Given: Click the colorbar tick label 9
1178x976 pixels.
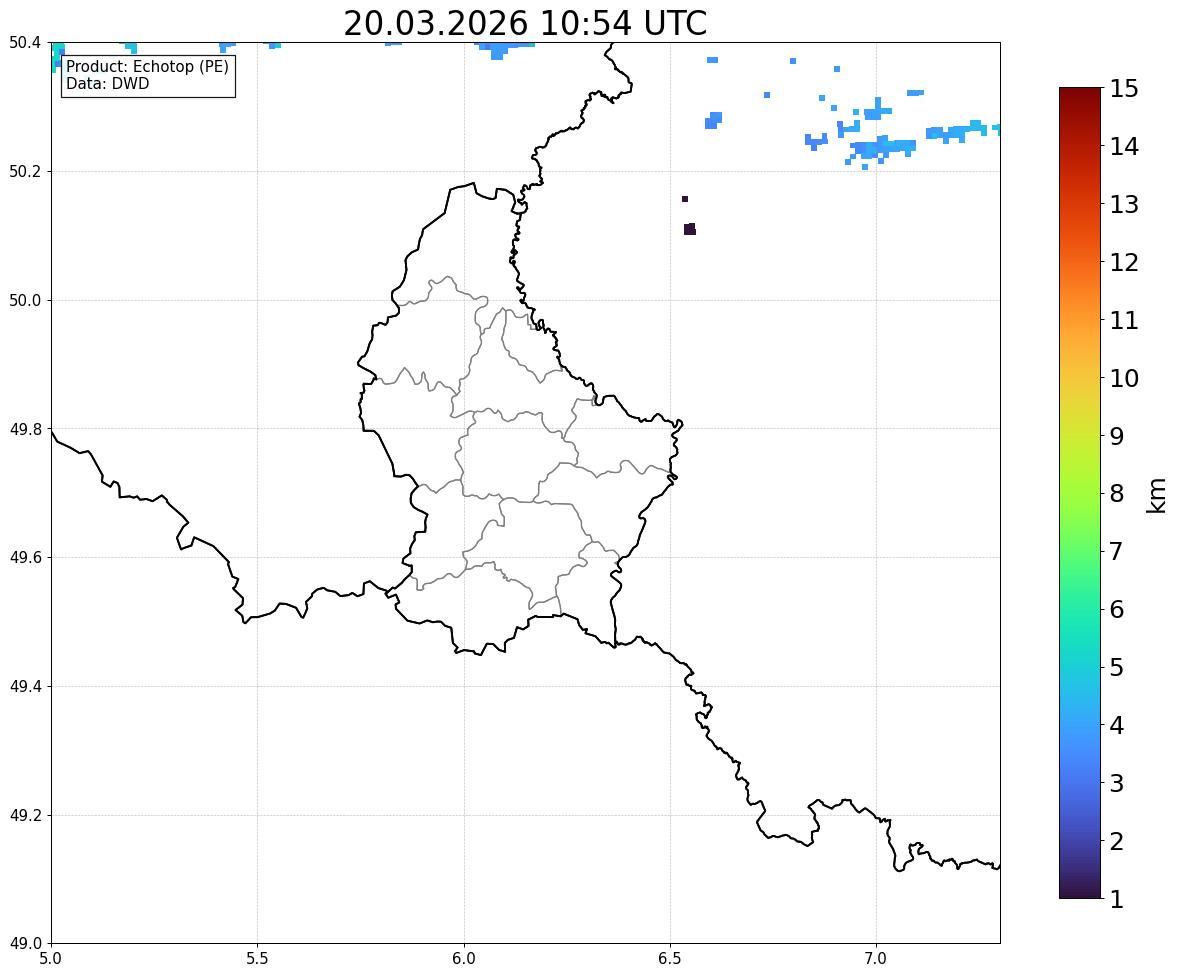Looking at the screenshot, I should 1117,436.
